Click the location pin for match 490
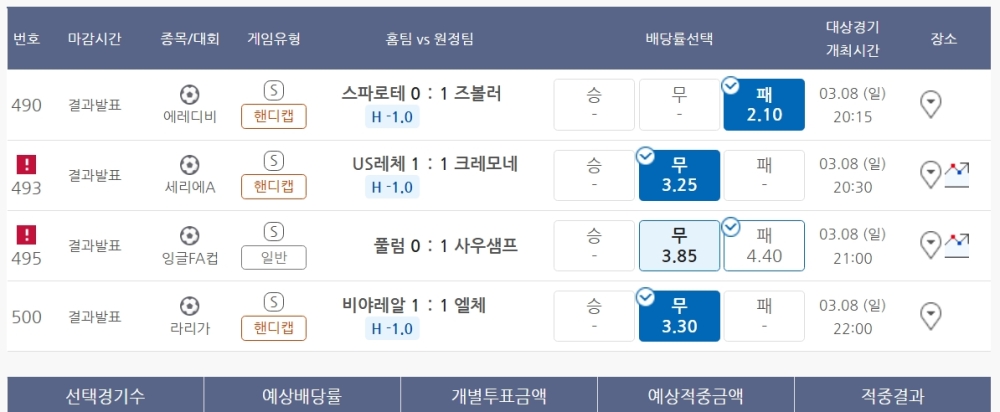 tap(931, 104)
